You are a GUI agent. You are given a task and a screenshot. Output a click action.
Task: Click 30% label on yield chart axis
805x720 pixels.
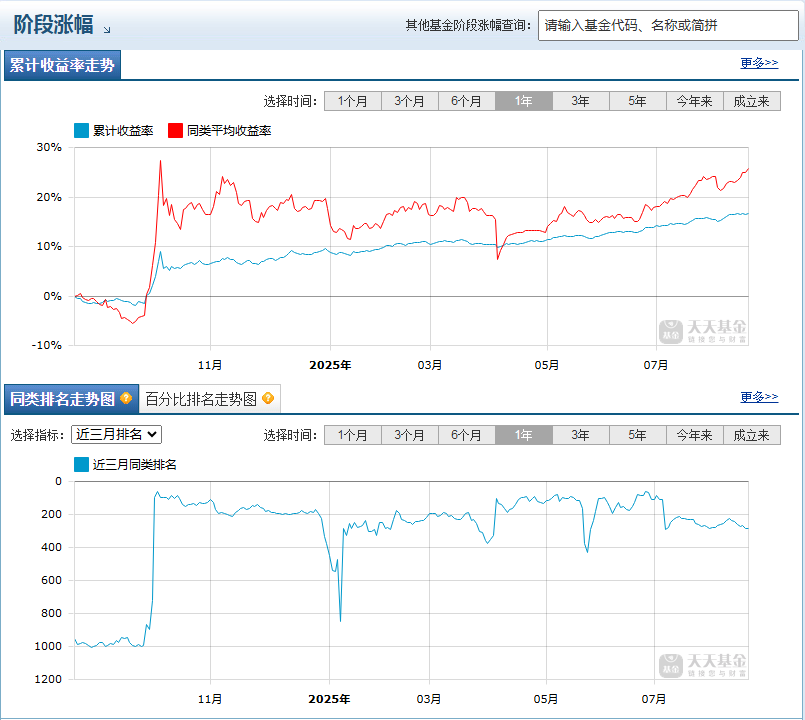pos(49,147)
